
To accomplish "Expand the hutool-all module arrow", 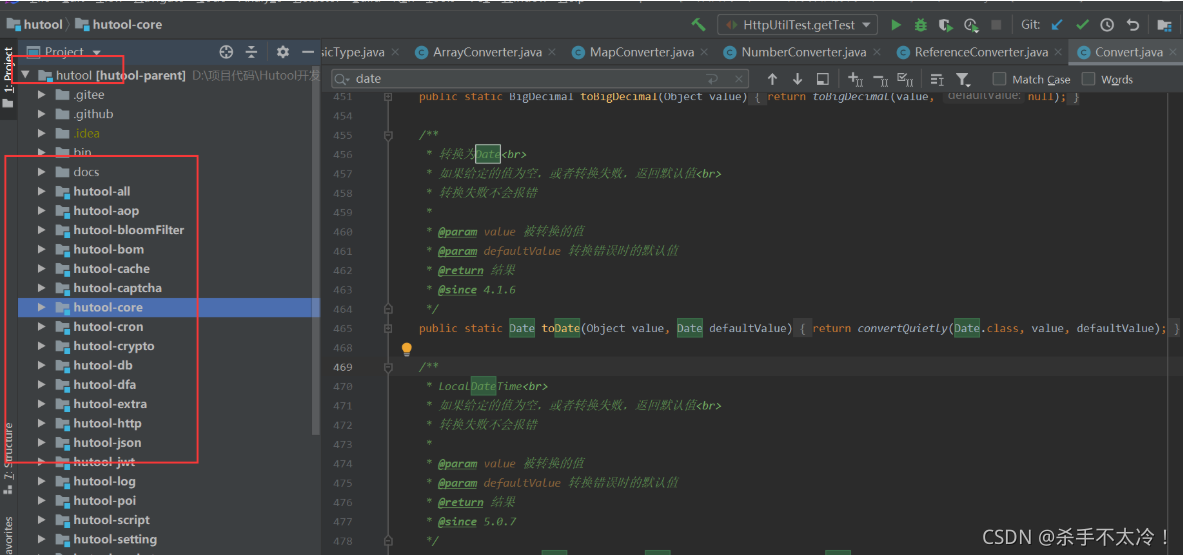I will point(41,192).
